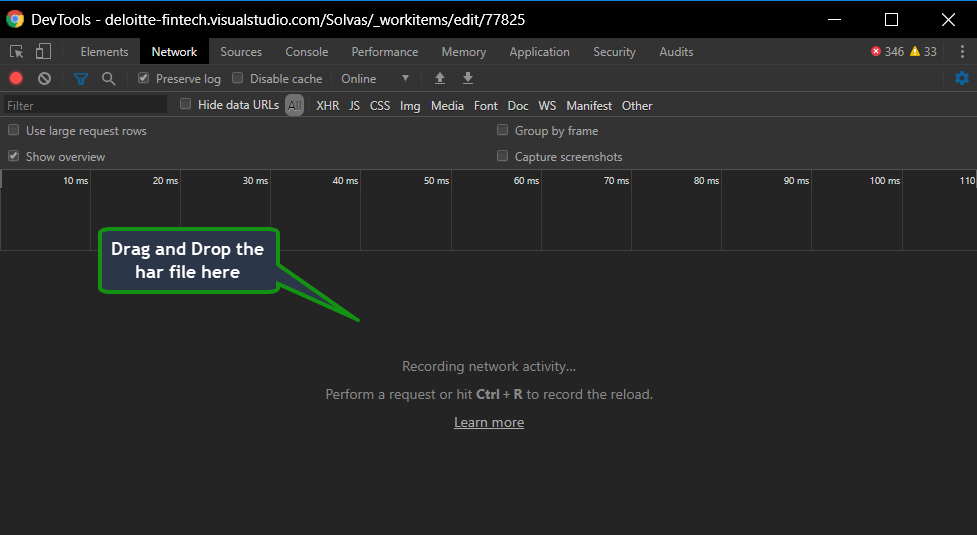Click the 'Recording network activity...' text
Image resolution: width=977 pixels, height=535 pixels.
click(x=489, y=366)
